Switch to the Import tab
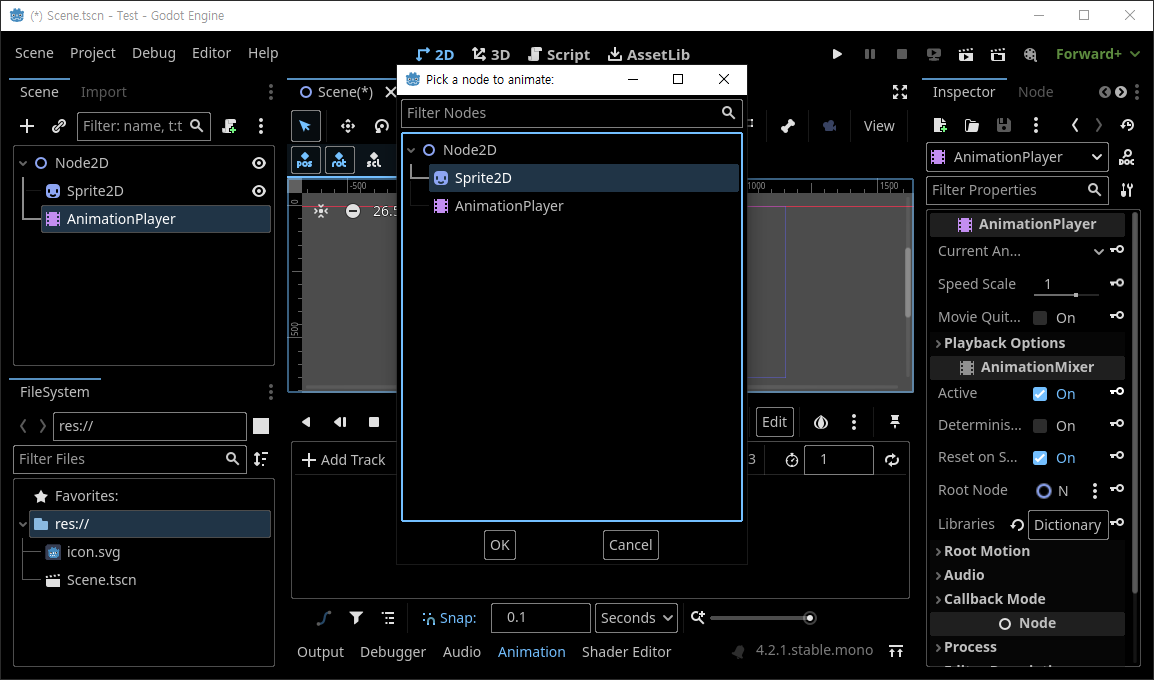 point(104,92)
